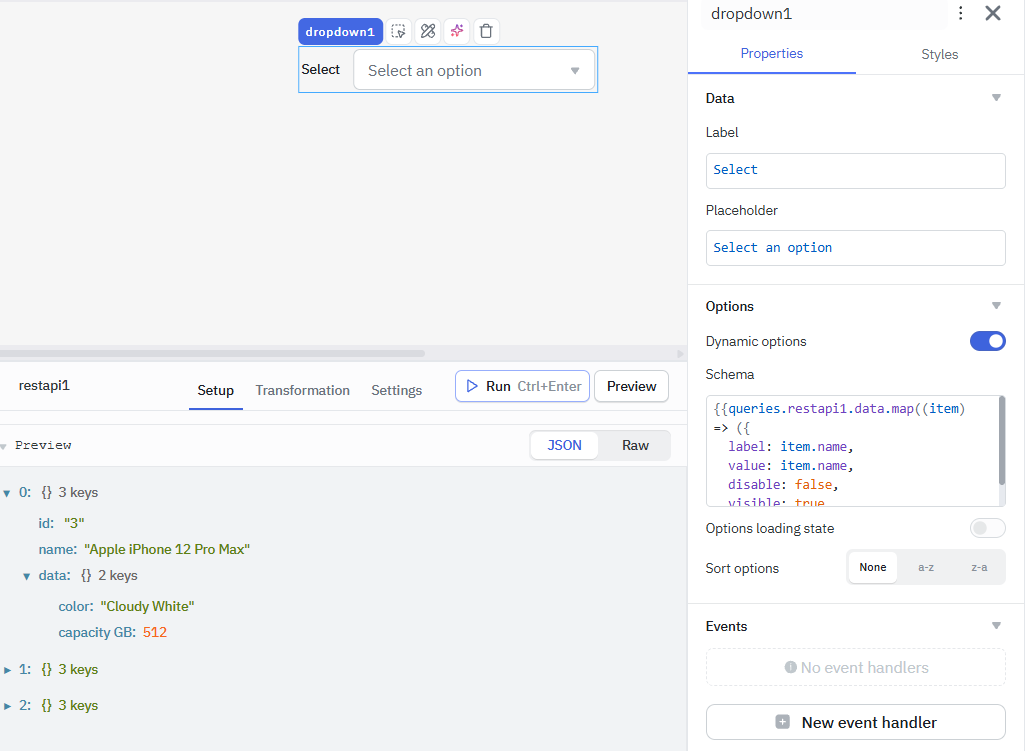The width and height of the screenshot is (1025, 751).
Task: Switch to the Styles tab
Action: tap(938, 55)
